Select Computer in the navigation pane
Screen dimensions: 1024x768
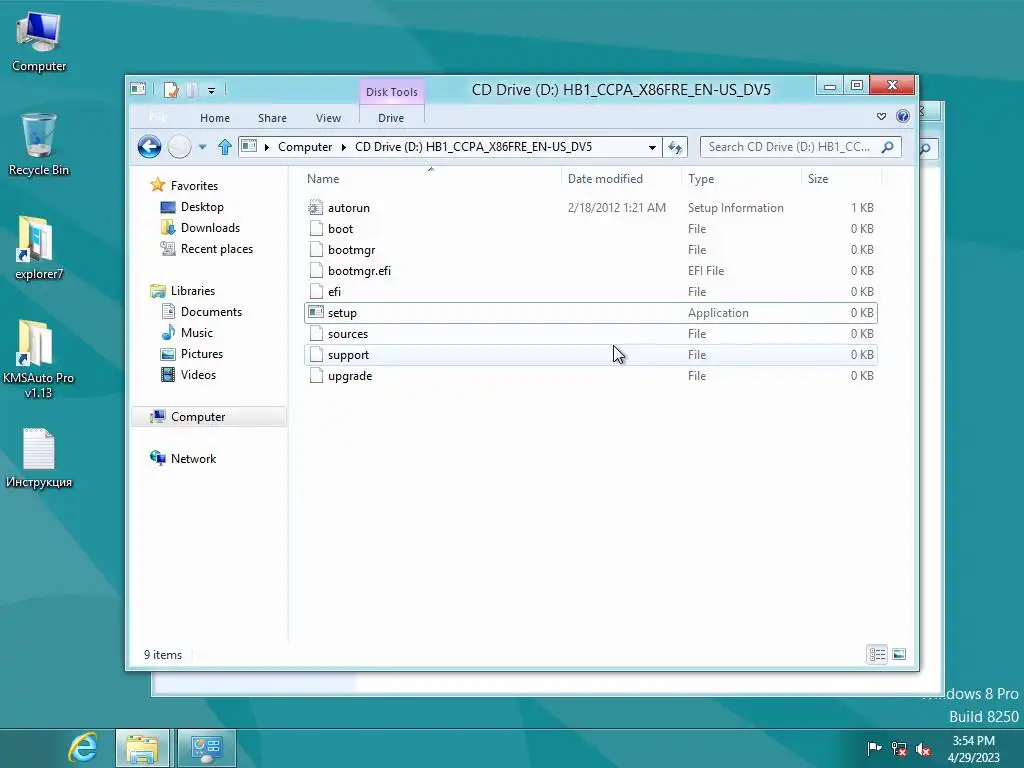(x=209, y=417)
